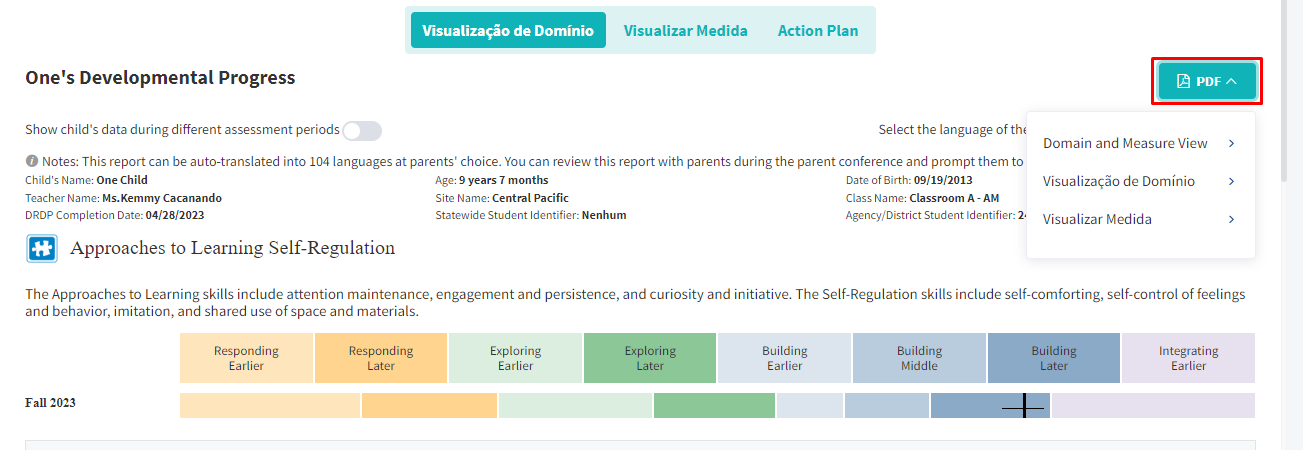The width and height of the screenshot is (1303, 450).
Task: Expand the arrow beside Visualizar Medida in the PDF menu
Action: pos(1231,219)
